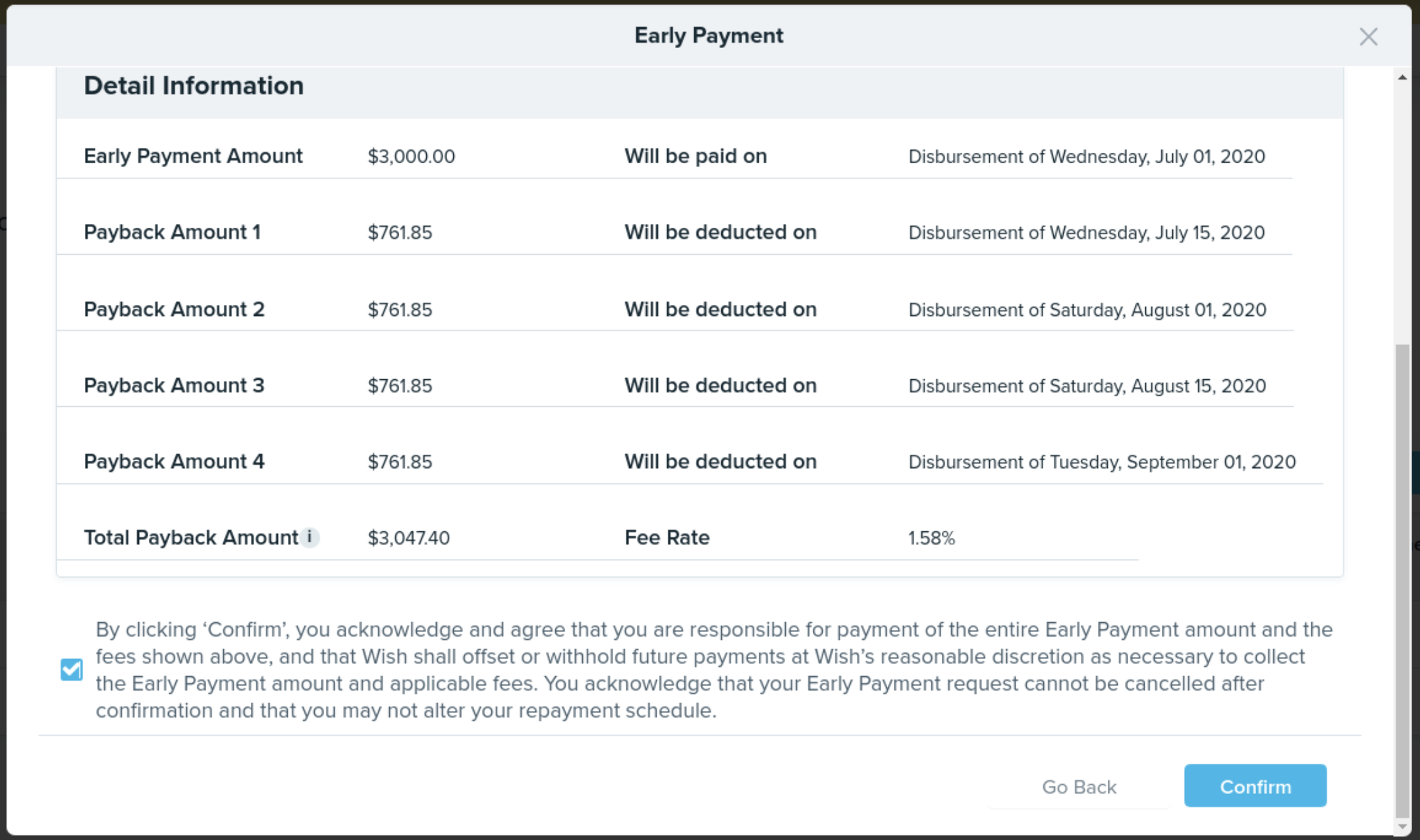Click the 1.58% fee rate value
The width and height of the screenshot is (1420, 840).
tap(931, 538)
